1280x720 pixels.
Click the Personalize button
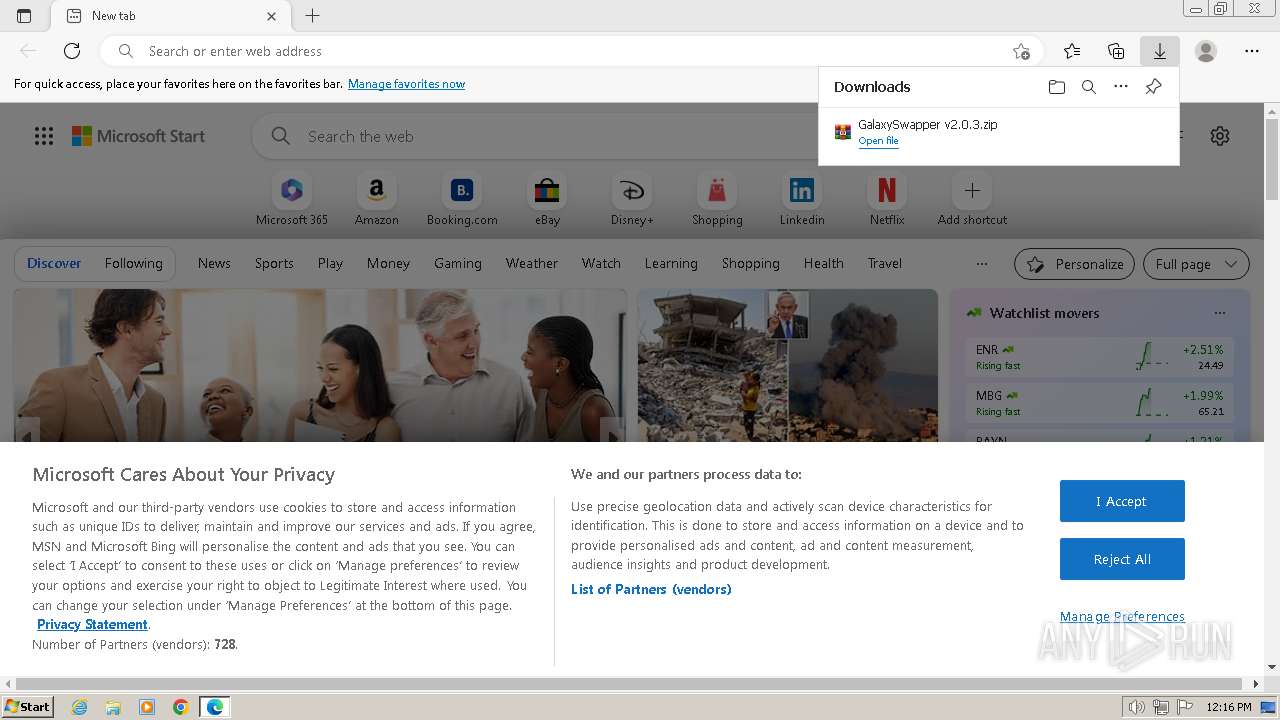[1074, 264]
